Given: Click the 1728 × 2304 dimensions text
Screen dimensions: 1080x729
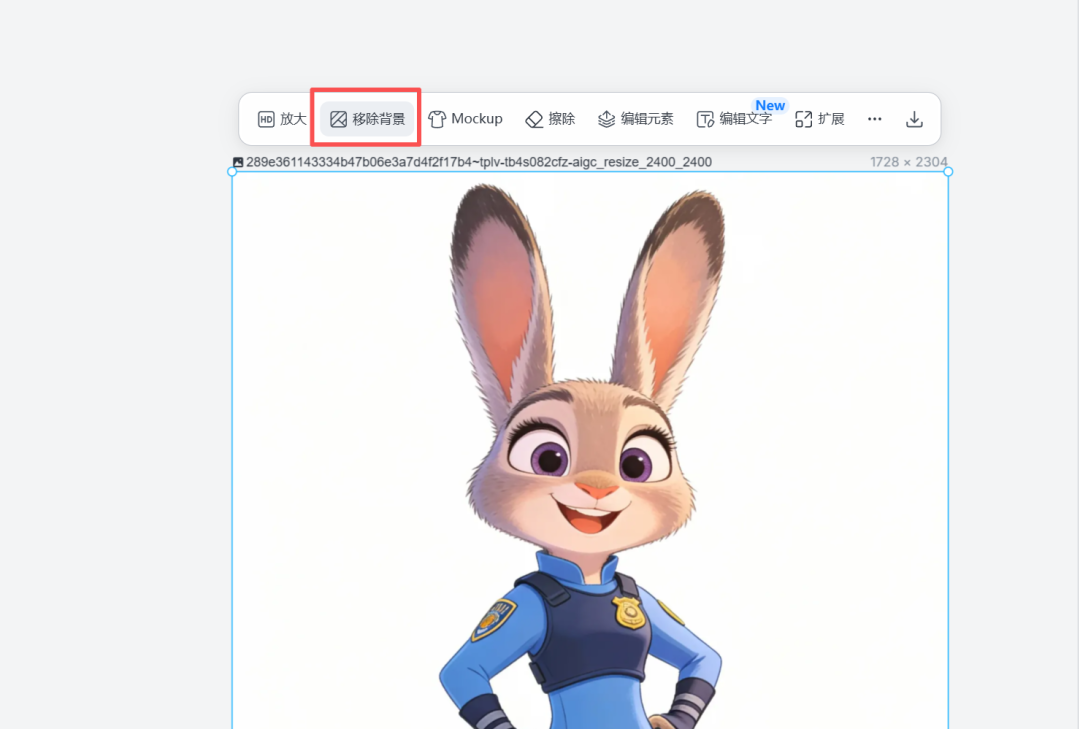Looking at the screenshot, I should (908, 162).
